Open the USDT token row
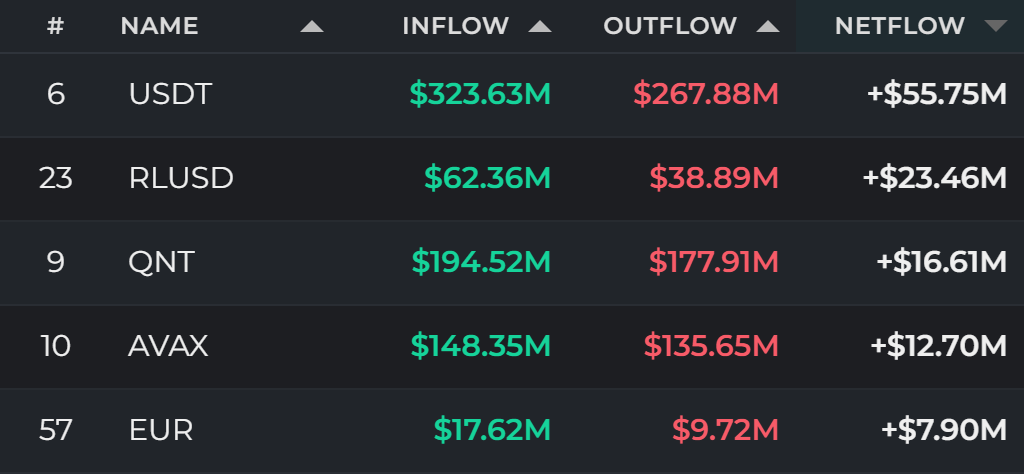Image resolution: width=1024 pixels, height=474 pixels. (x=512, y=95)
